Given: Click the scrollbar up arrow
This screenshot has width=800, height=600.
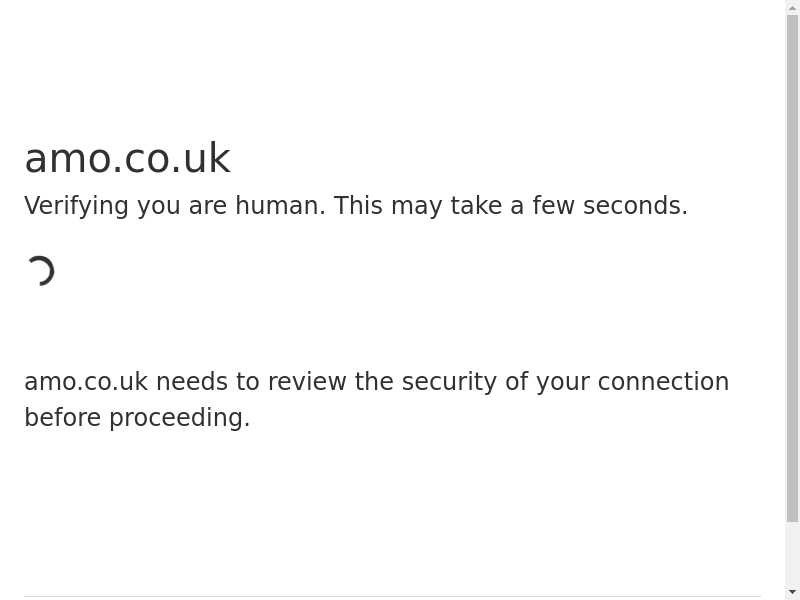Looking at the screenshot, I should (792, 8).
